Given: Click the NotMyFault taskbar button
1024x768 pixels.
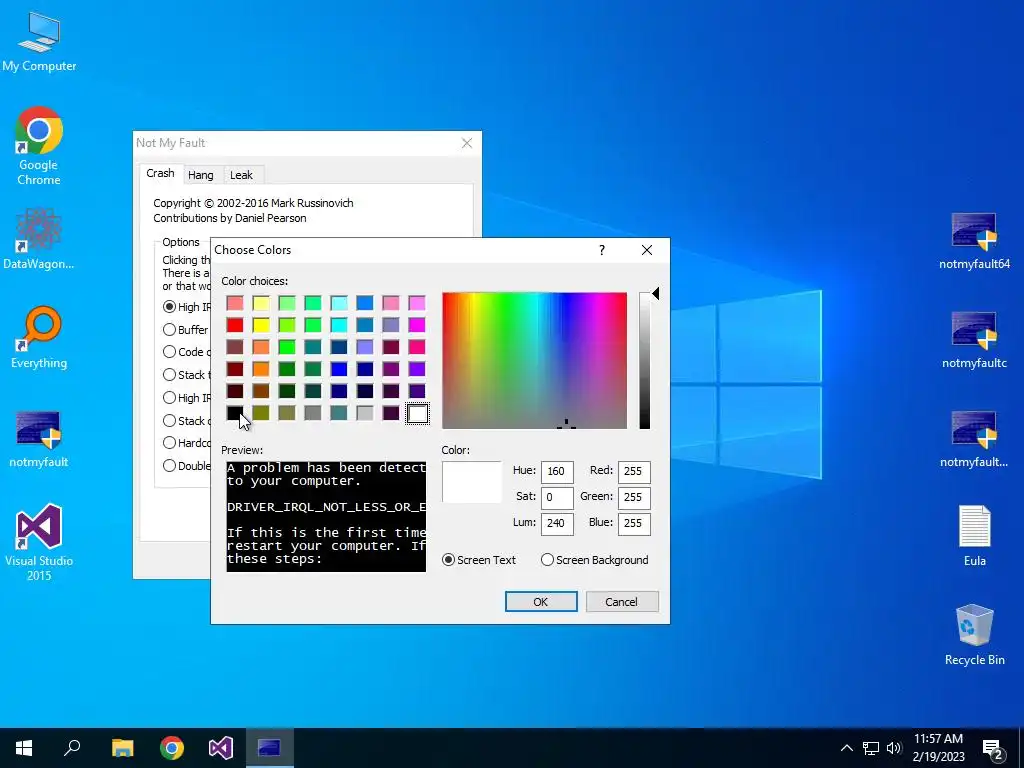Looking at the screenshot, I should (x=270, y=748).
